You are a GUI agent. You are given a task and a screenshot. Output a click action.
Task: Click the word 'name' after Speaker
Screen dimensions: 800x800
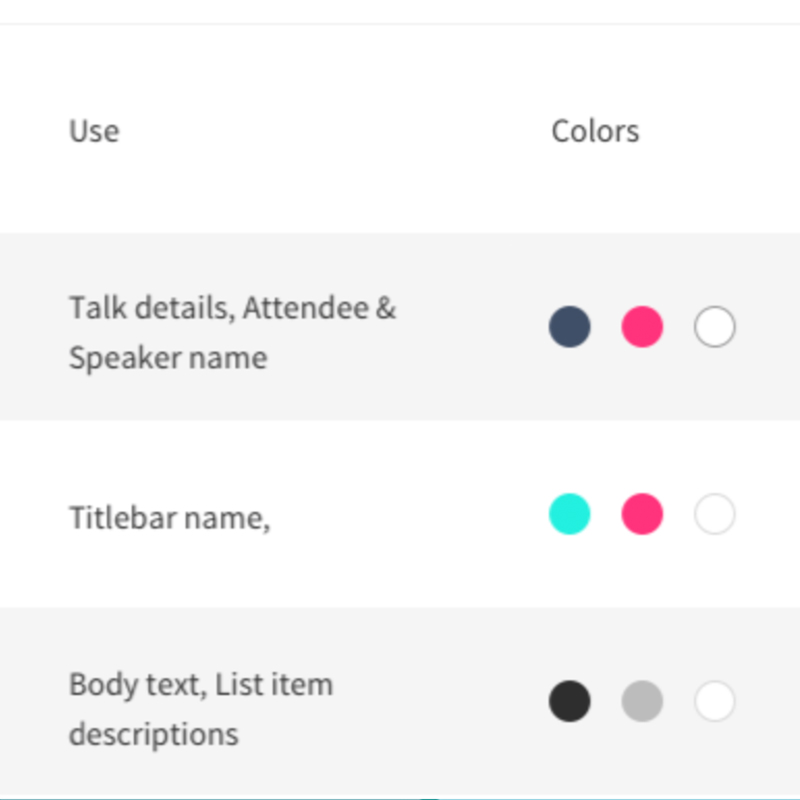point(228,359)
